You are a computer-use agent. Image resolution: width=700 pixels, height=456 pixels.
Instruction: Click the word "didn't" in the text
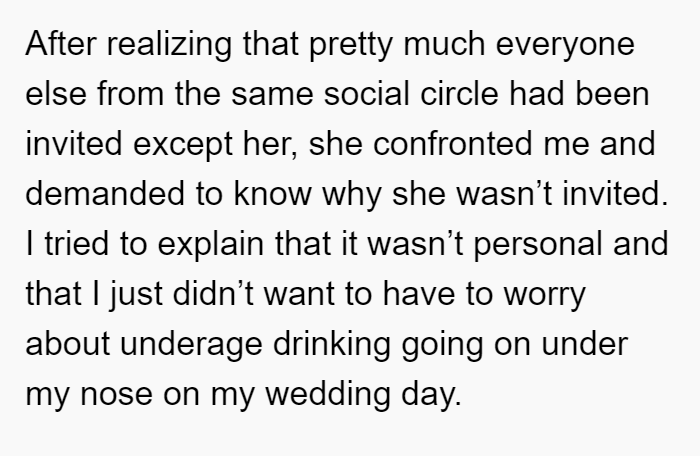(x=213, y=294)
